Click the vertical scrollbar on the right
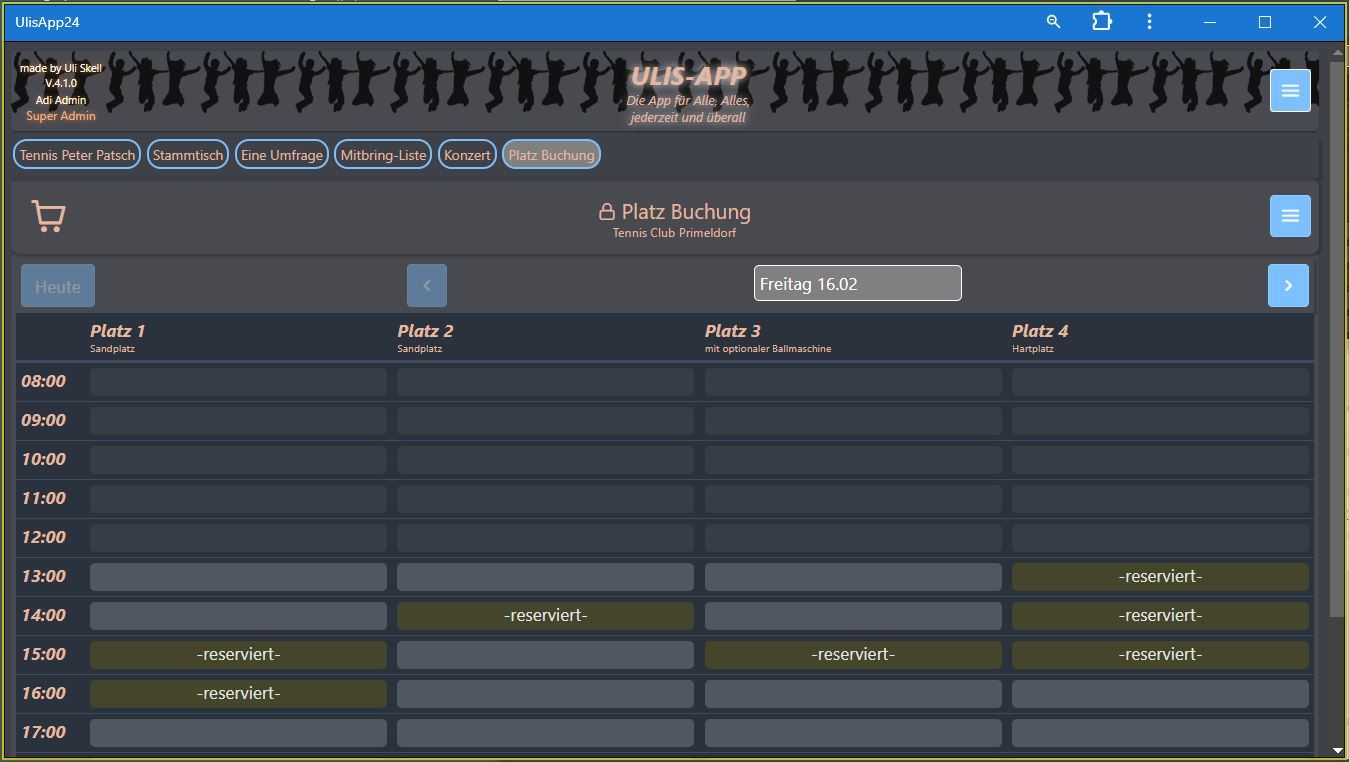1349x762 pixels. point(1338,340)
